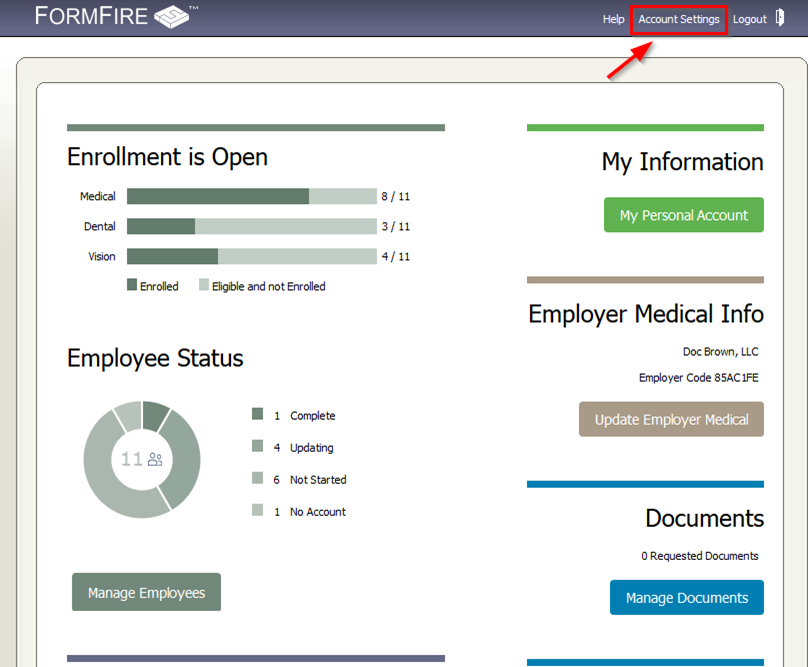
Task: Click the 'Not Started' status label
Action: coord(318,480)
